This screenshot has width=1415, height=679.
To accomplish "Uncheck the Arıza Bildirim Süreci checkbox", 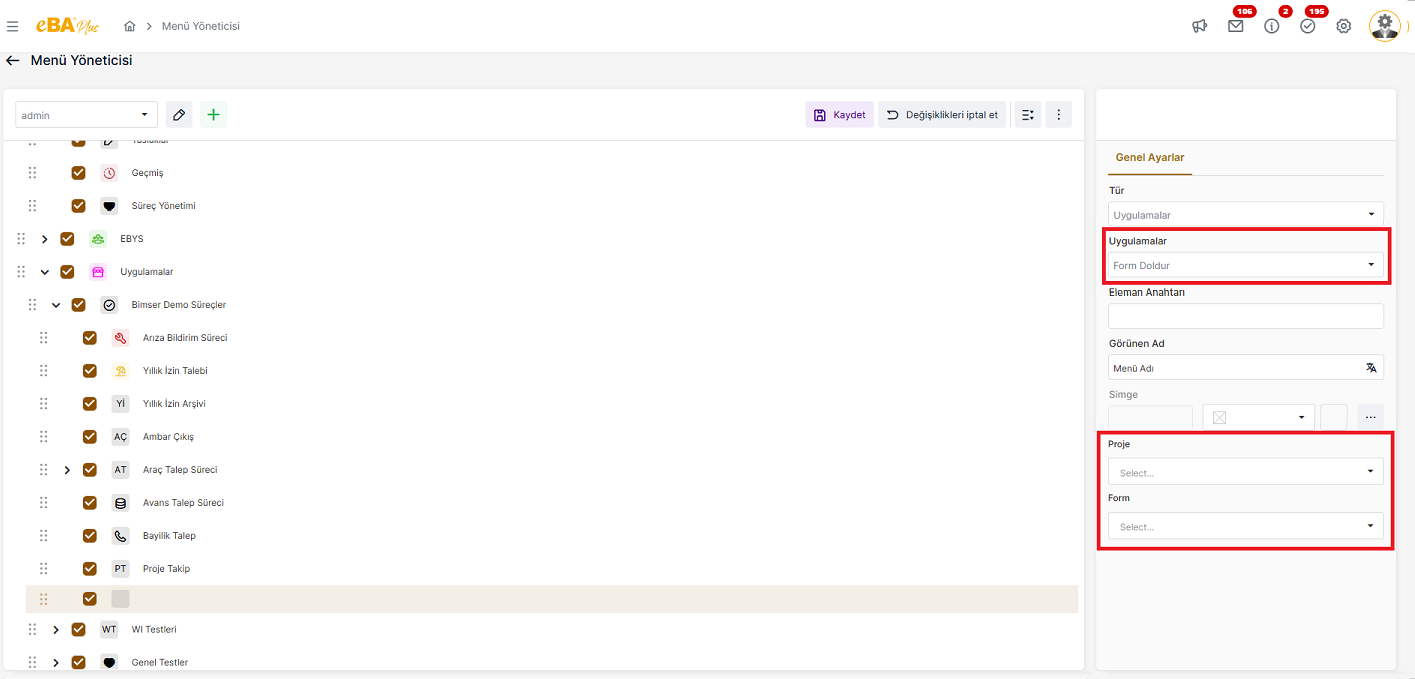I will tap(90, 338).
